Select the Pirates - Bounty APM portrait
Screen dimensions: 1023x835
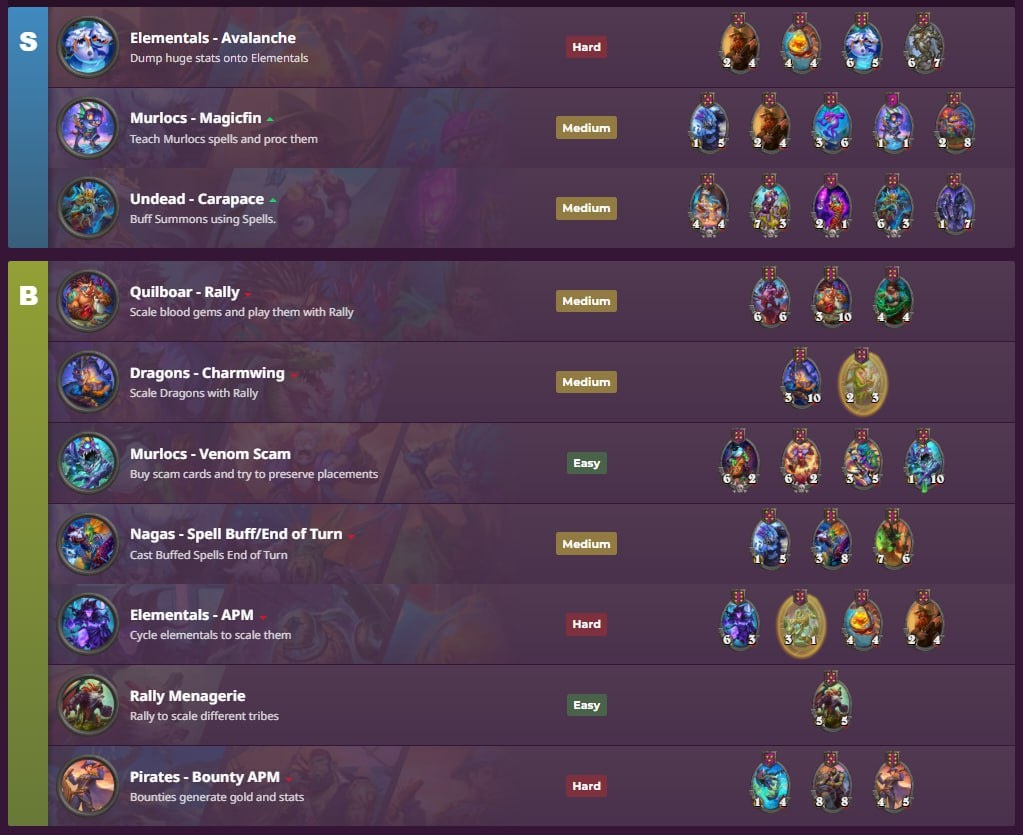[x=87, y=786]
